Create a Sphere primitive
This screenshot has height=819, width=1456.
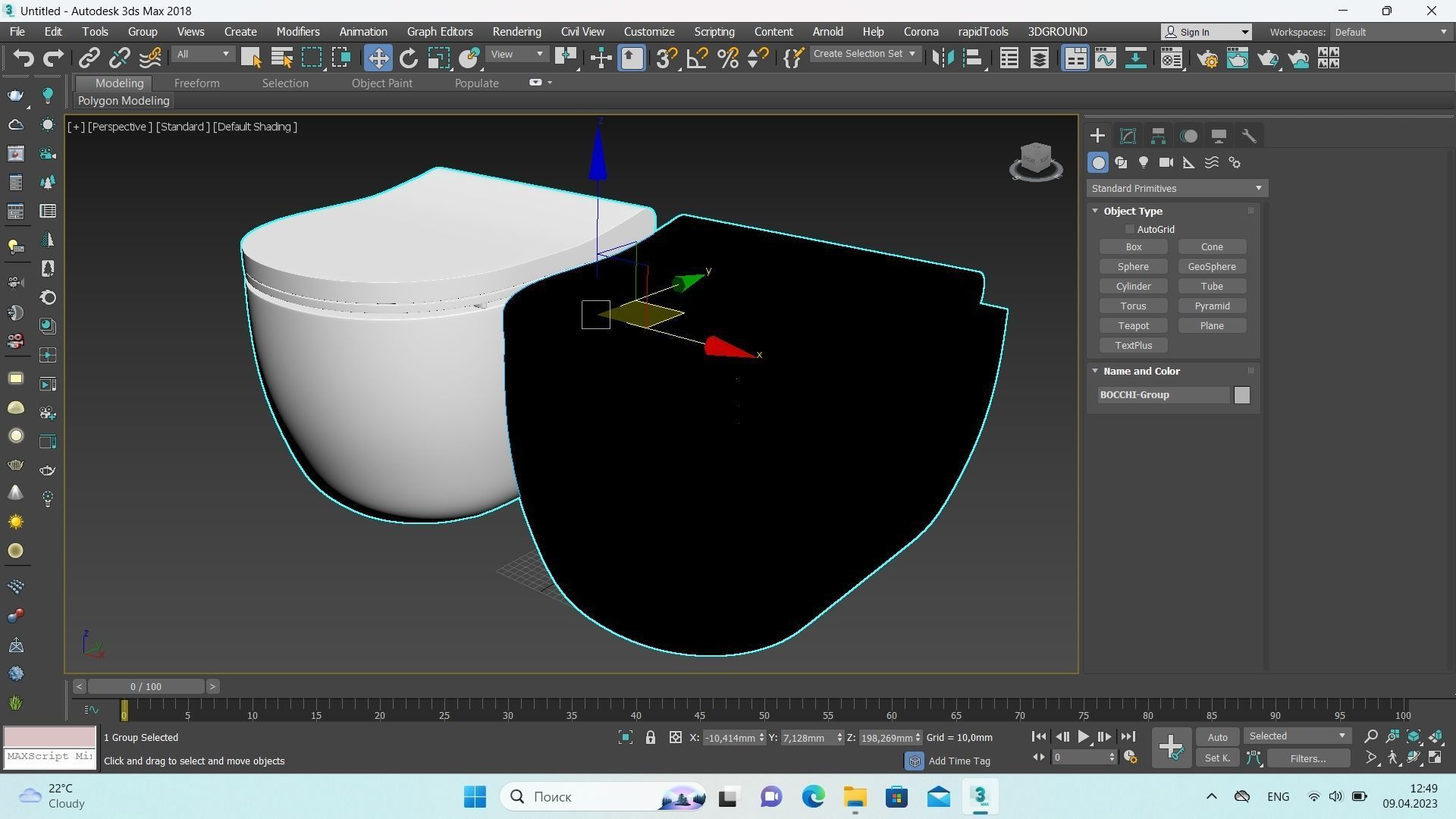pyautogui.click(x=1133, y=267)
